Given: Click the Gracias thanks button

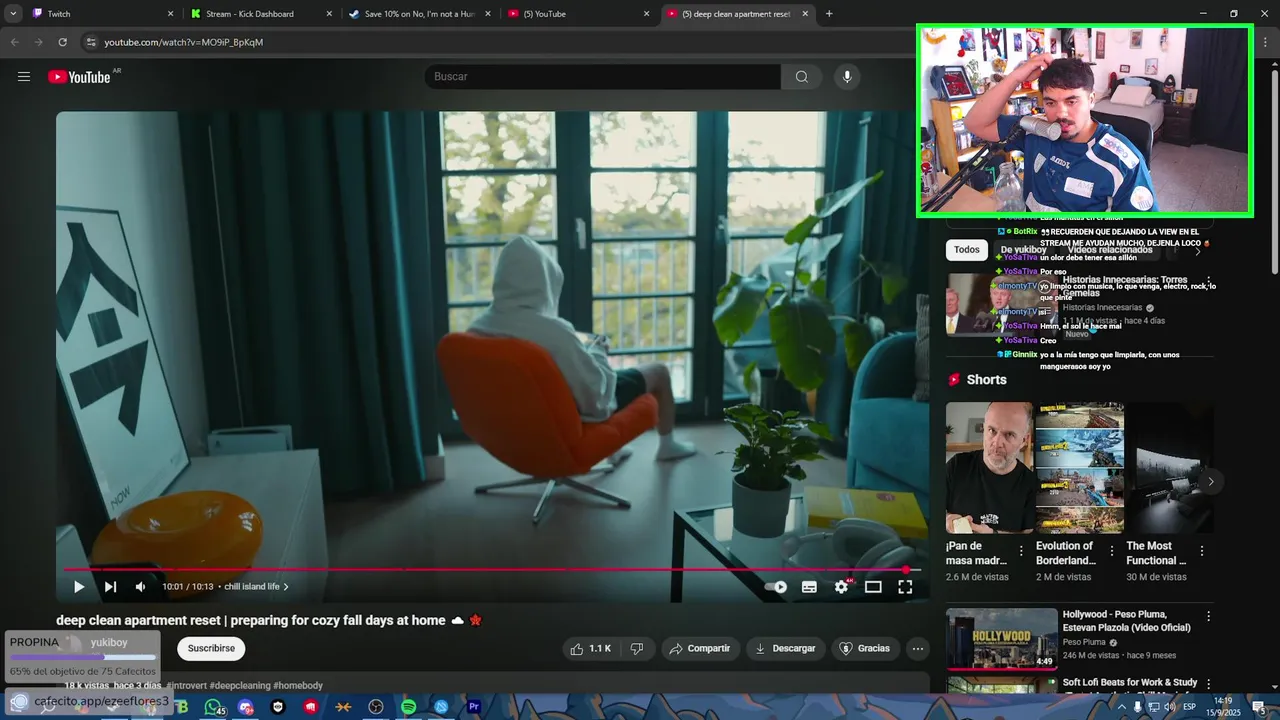Looking at the screenshot, I should 864,649.
